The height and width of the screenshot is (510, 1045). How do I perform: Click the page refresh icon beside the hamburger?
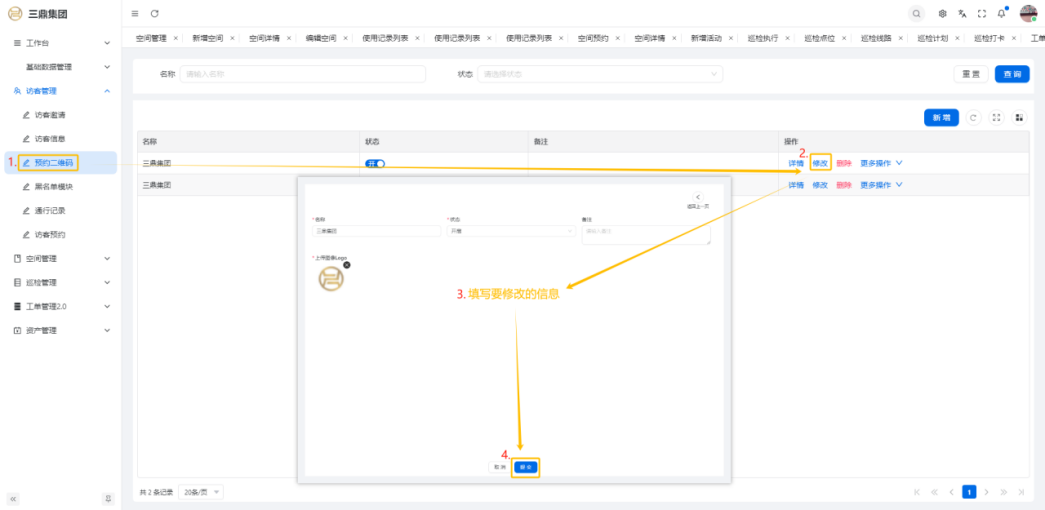[x=154, y=13]
